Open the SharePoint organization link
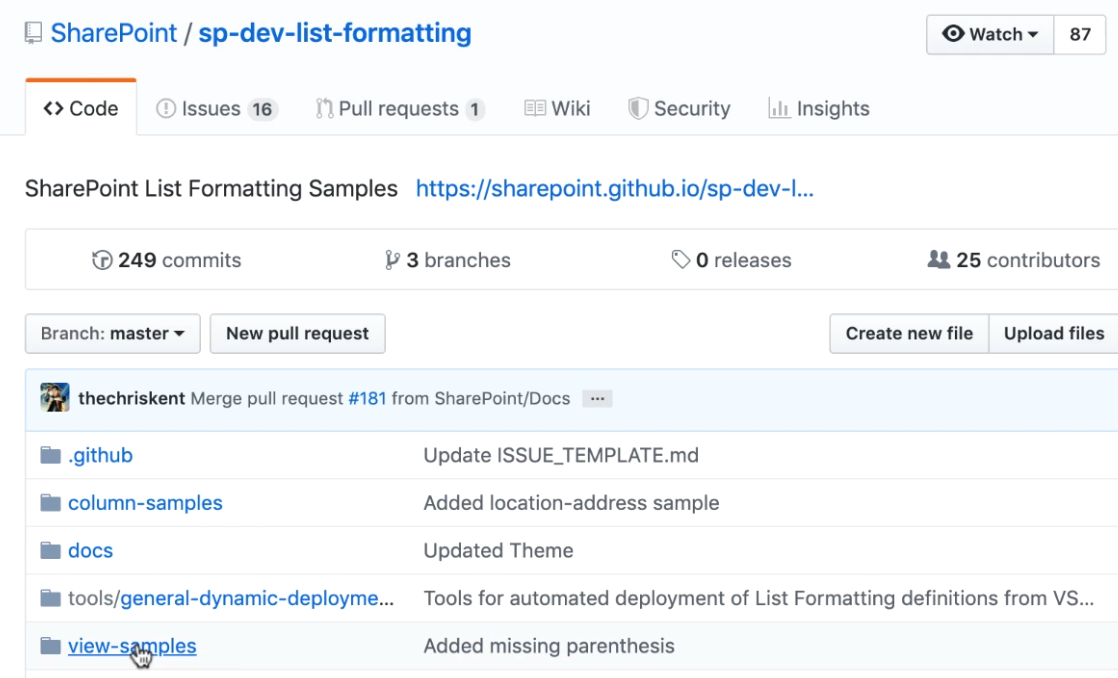Viewport: 1118px width, 678px height. coord(113,34)
